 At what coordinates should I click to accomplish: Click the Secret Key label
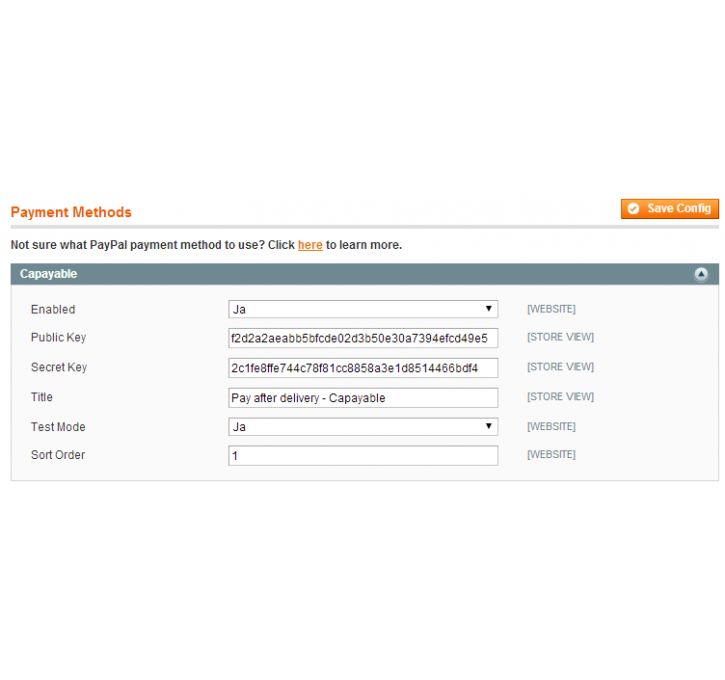point(59,367)
